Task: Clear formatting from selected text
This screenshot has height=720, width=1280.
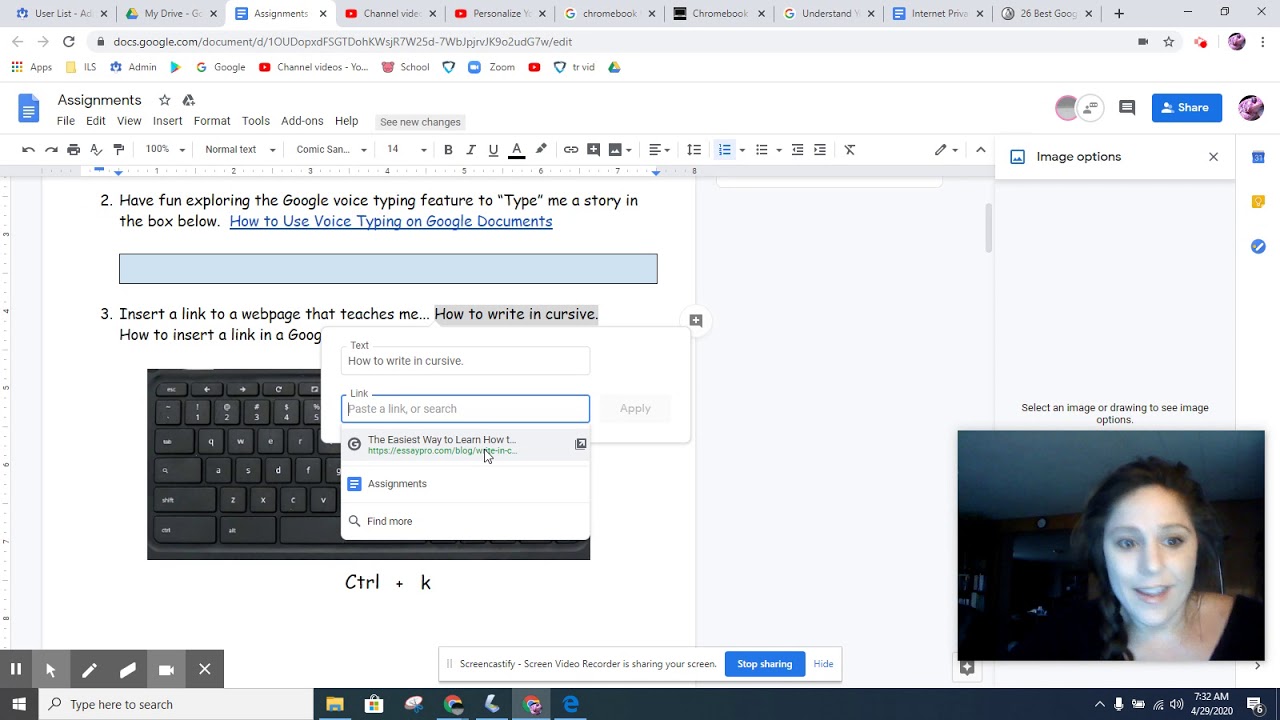Action: tap(850, 150)
